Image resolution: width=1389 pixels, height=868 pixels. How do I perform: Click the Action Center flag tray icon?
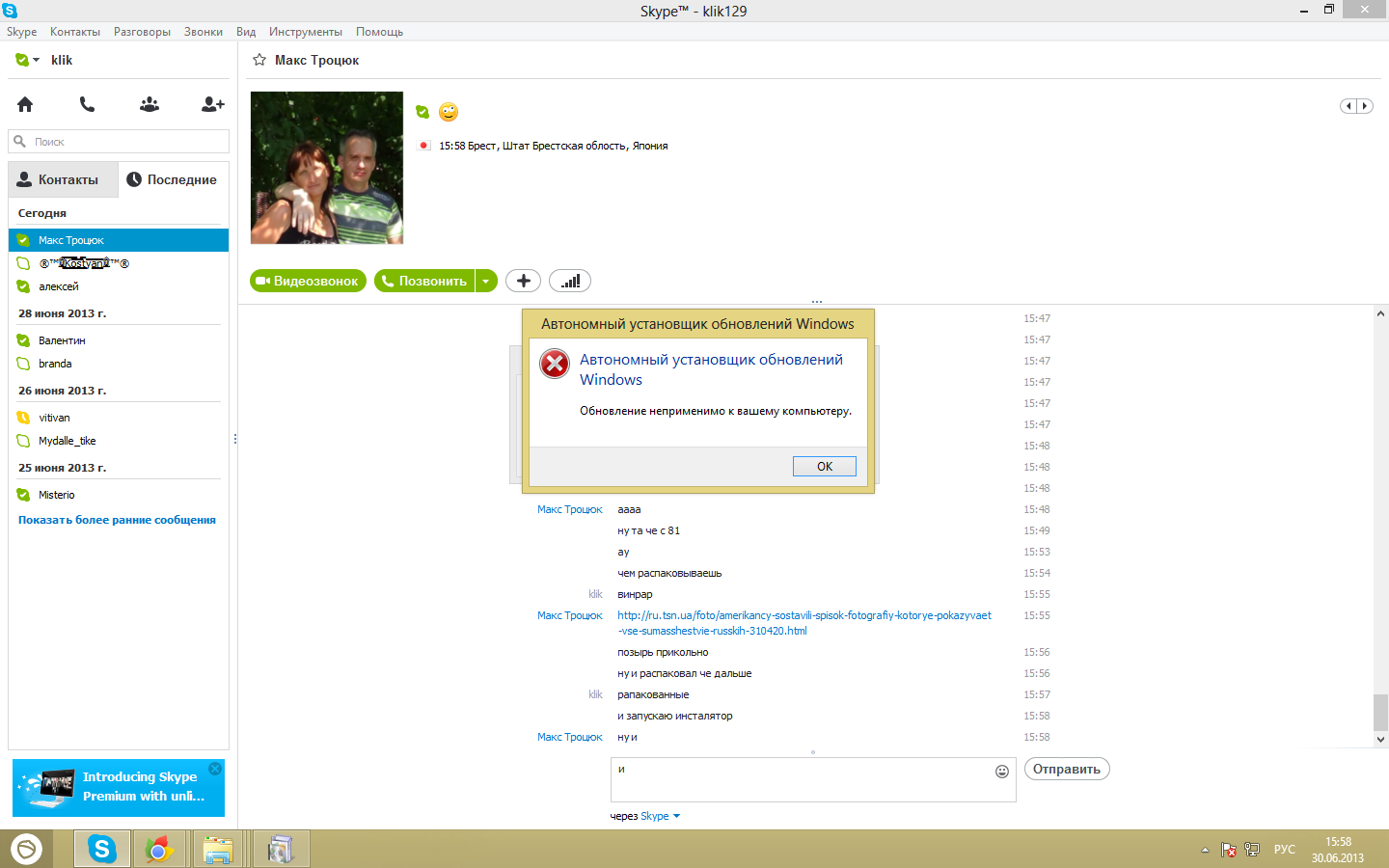[x=1229, y=850]
